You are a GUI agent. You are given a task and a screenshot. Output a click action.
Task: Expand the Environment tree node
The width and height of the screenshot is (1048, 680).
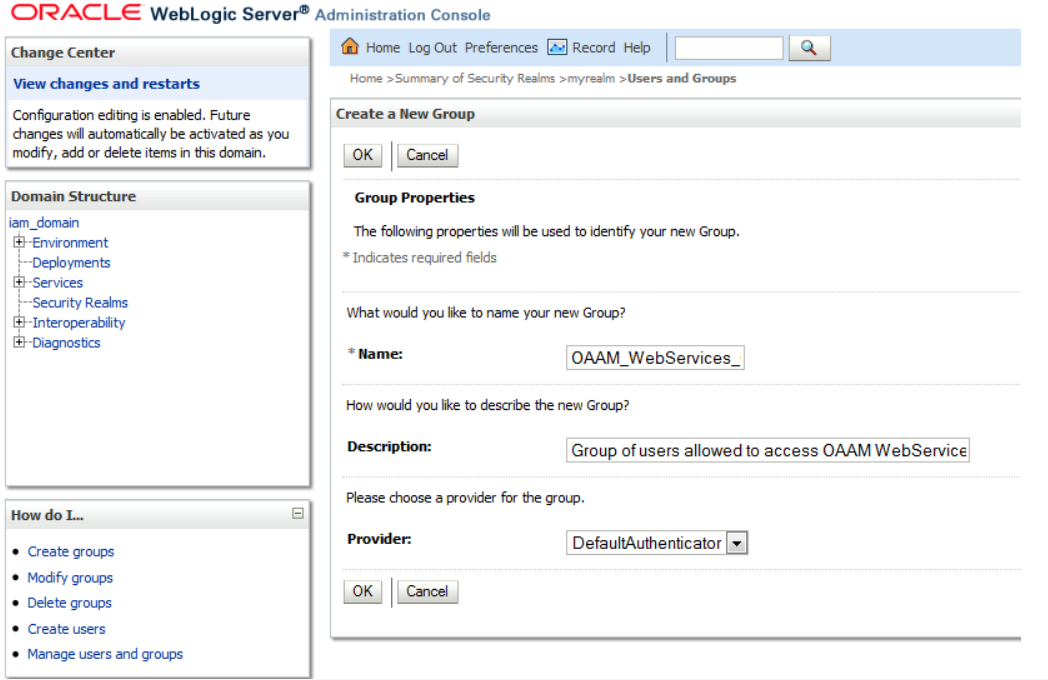point(19,242)
